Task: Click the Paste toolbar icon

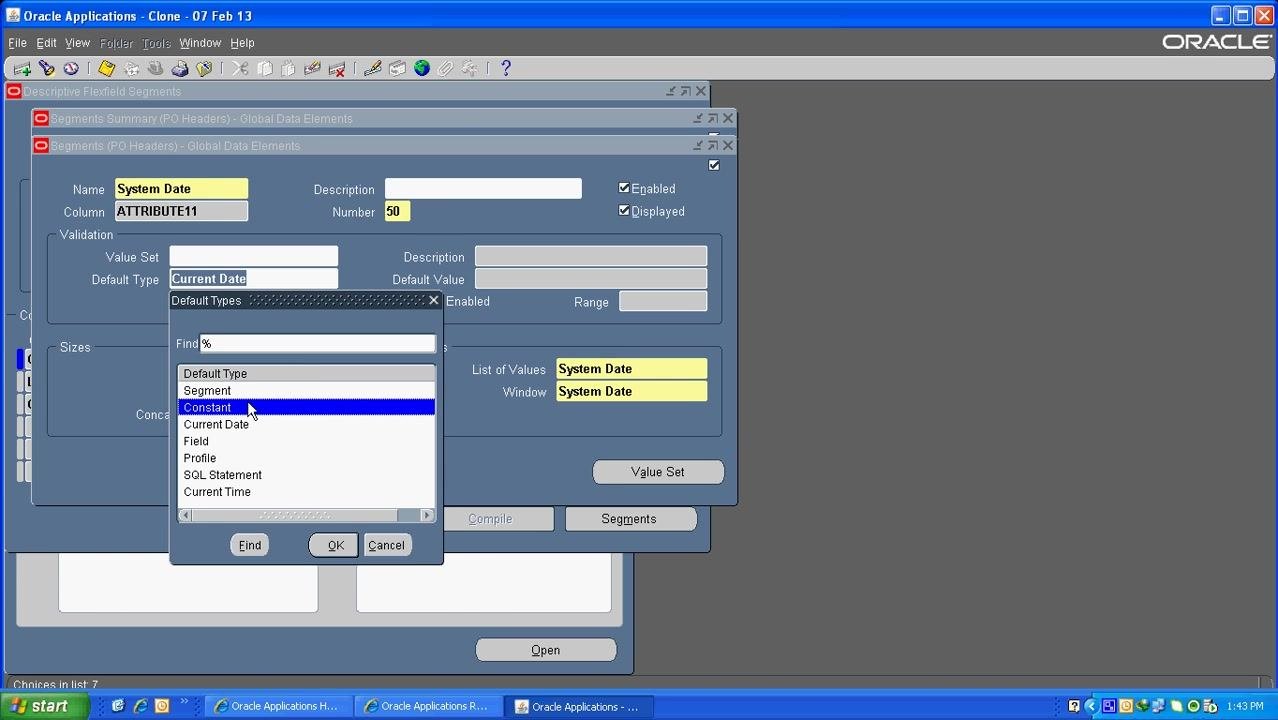Action: point(288,69)
